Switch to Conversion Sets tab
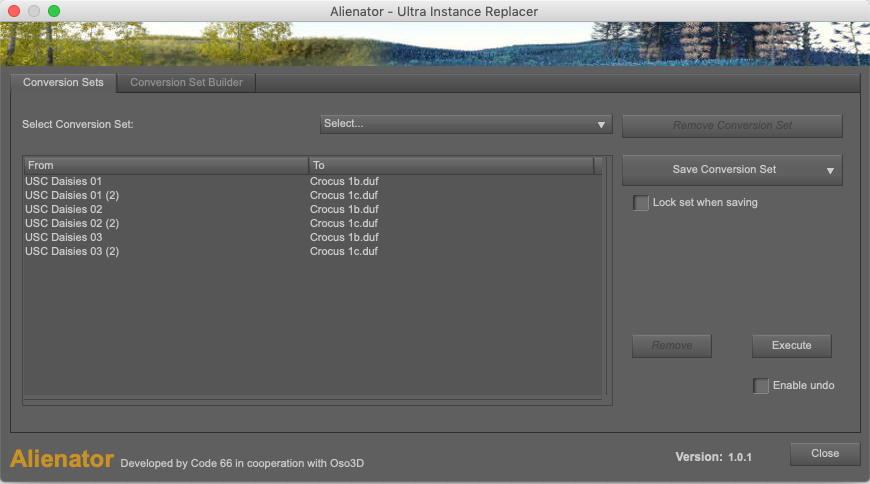The image size is (870, 484). (63, 83)
